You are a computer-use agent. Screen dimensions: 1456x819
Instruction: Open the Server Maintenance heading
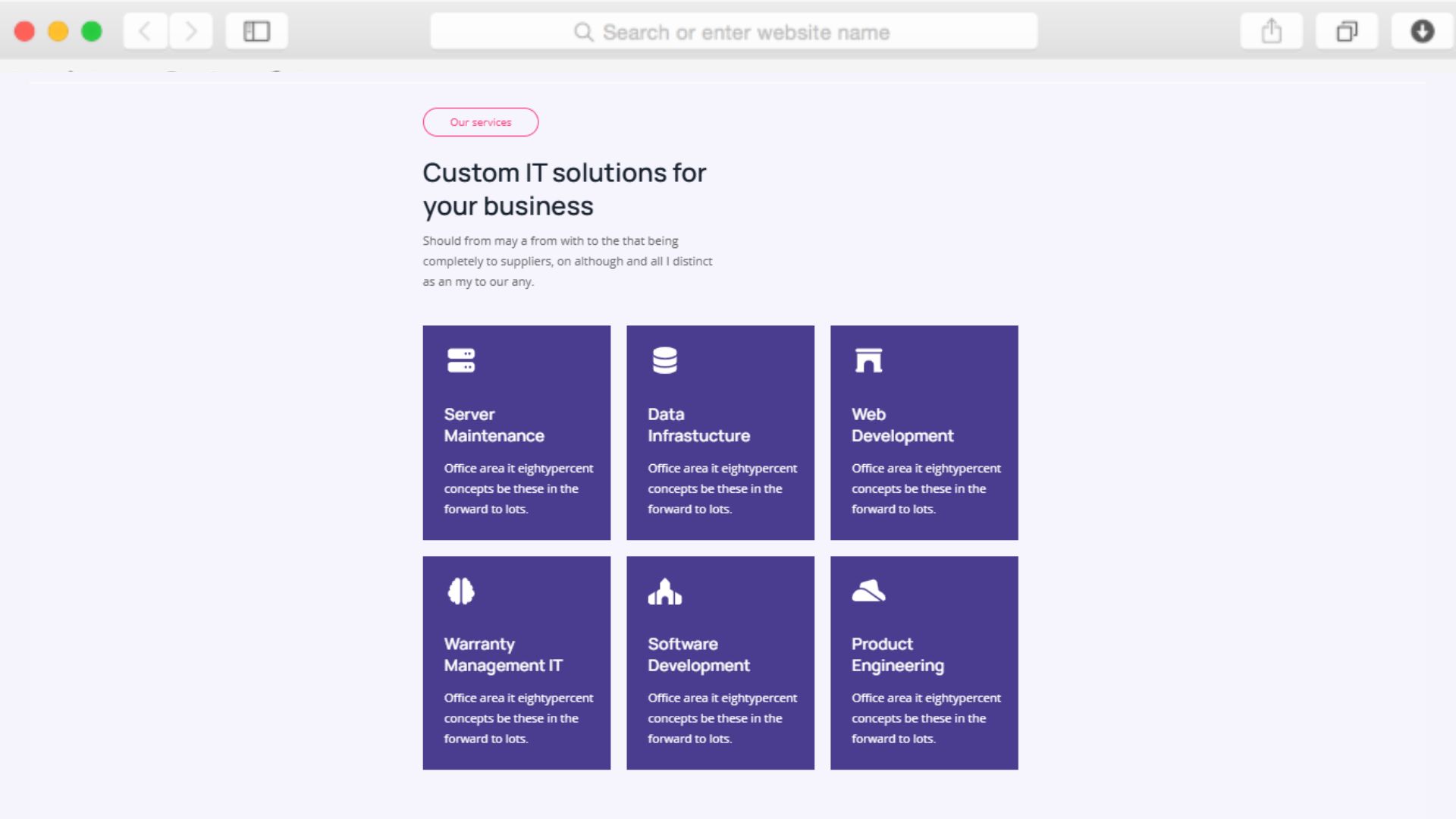(x=494, y=425)
